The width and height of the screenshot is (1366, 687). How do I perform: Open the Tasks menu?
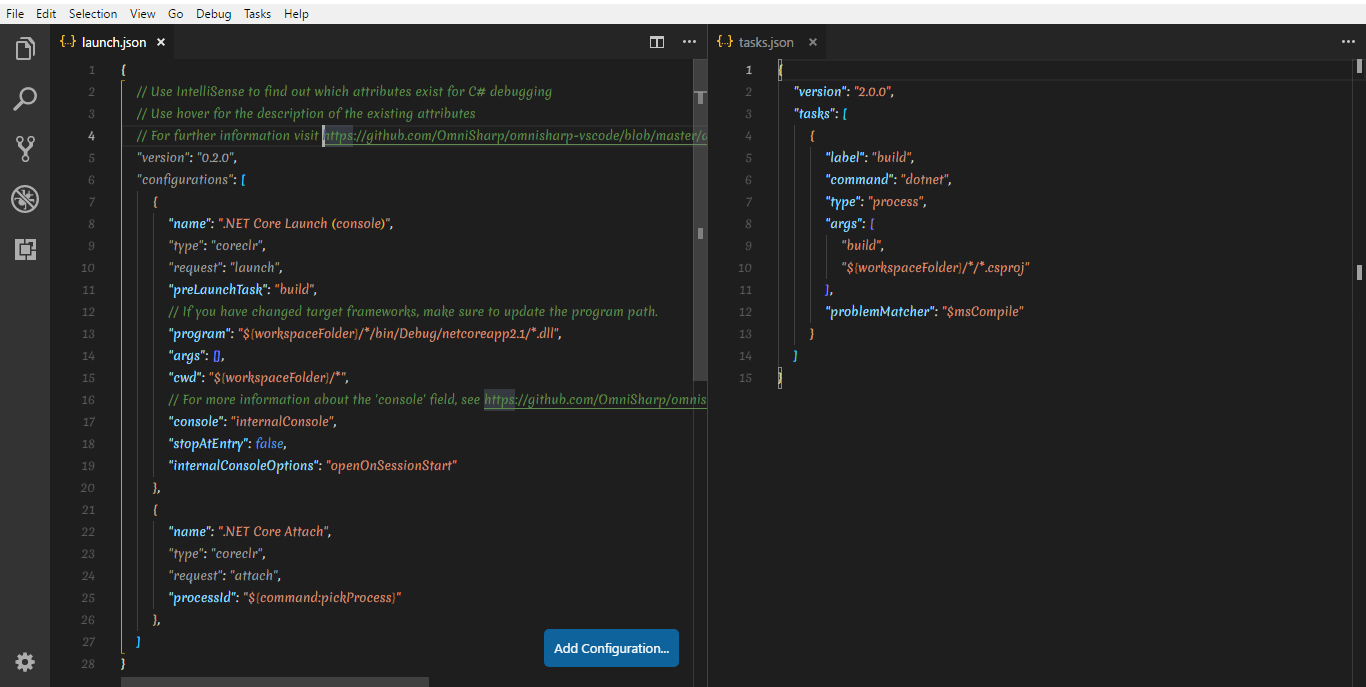[257, 13]
